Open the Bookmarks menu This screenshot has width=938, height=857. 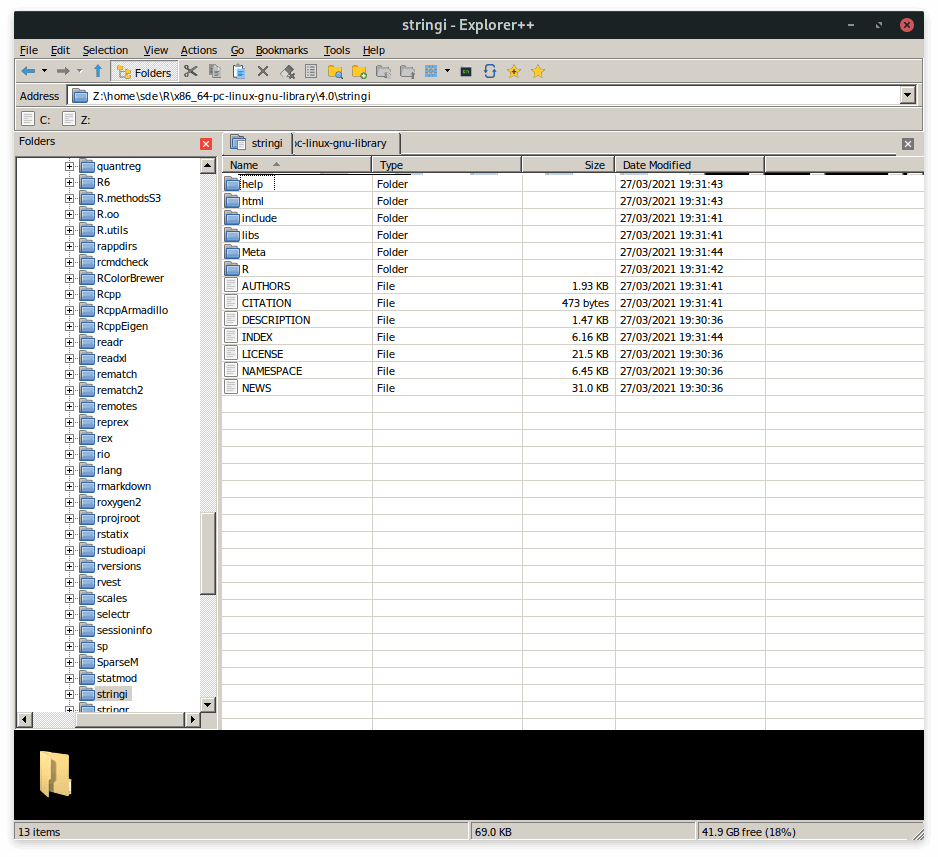pos(282,50)
